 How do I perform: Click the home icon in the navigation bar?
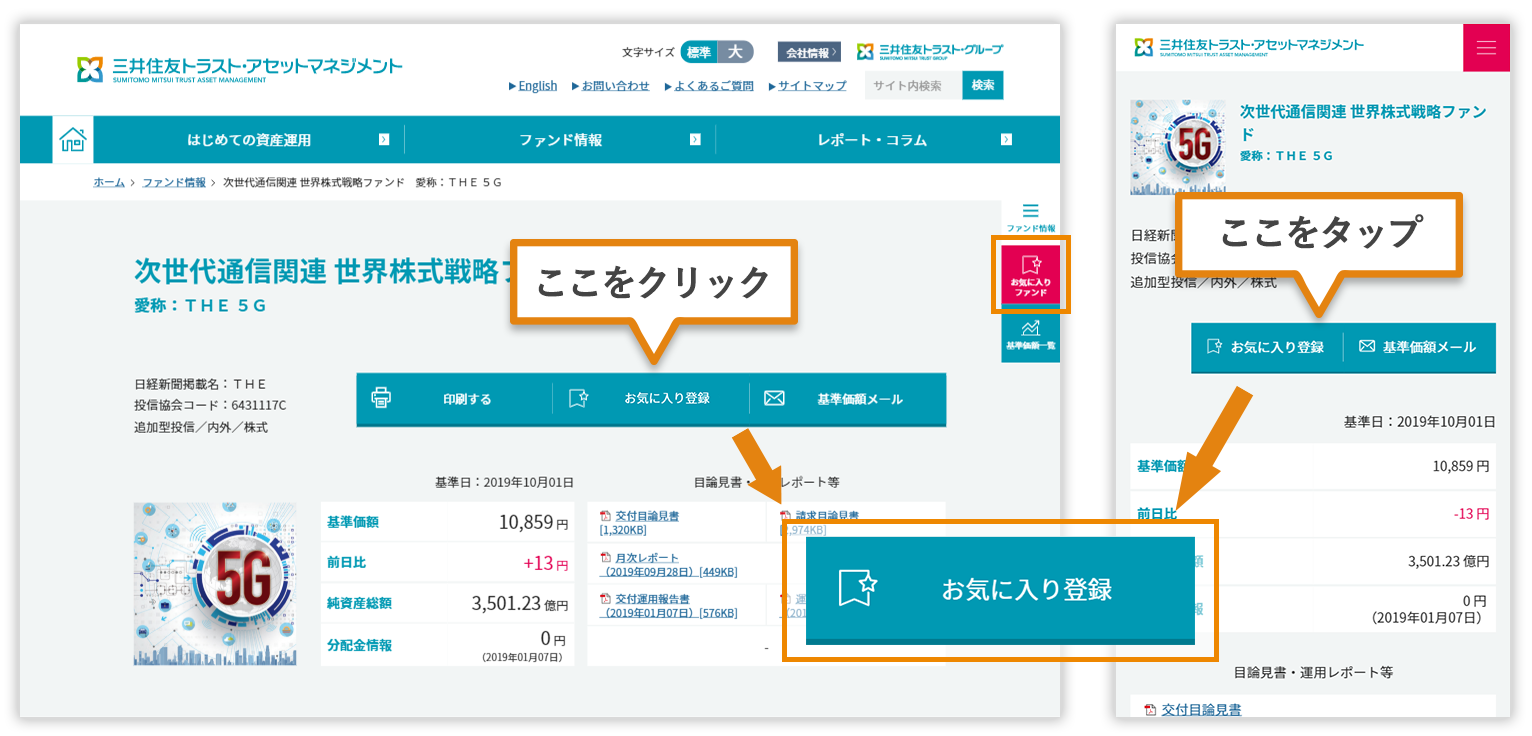[x=73, y=140]
